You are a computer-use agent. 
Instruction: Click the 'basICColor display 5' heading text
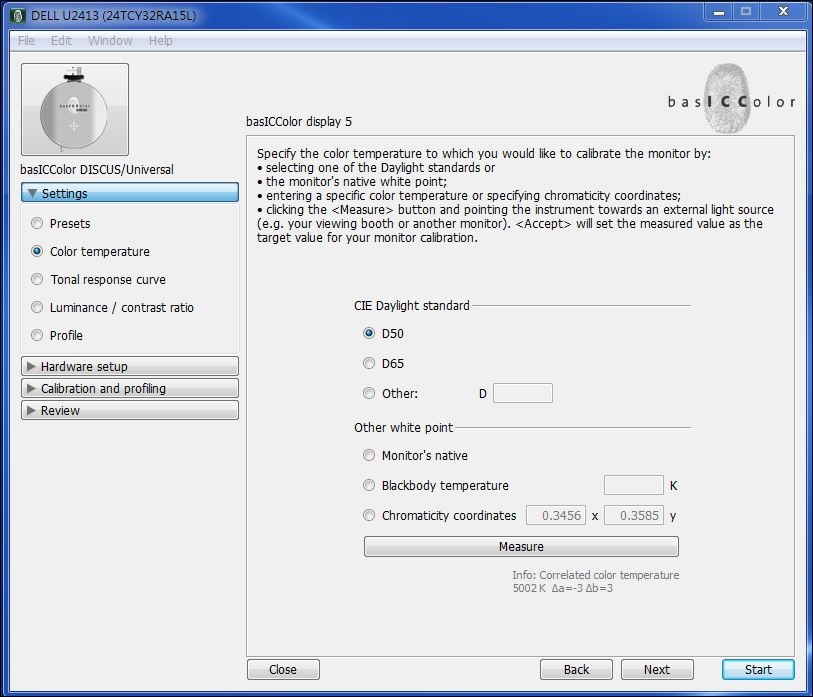tap(299, 122)
